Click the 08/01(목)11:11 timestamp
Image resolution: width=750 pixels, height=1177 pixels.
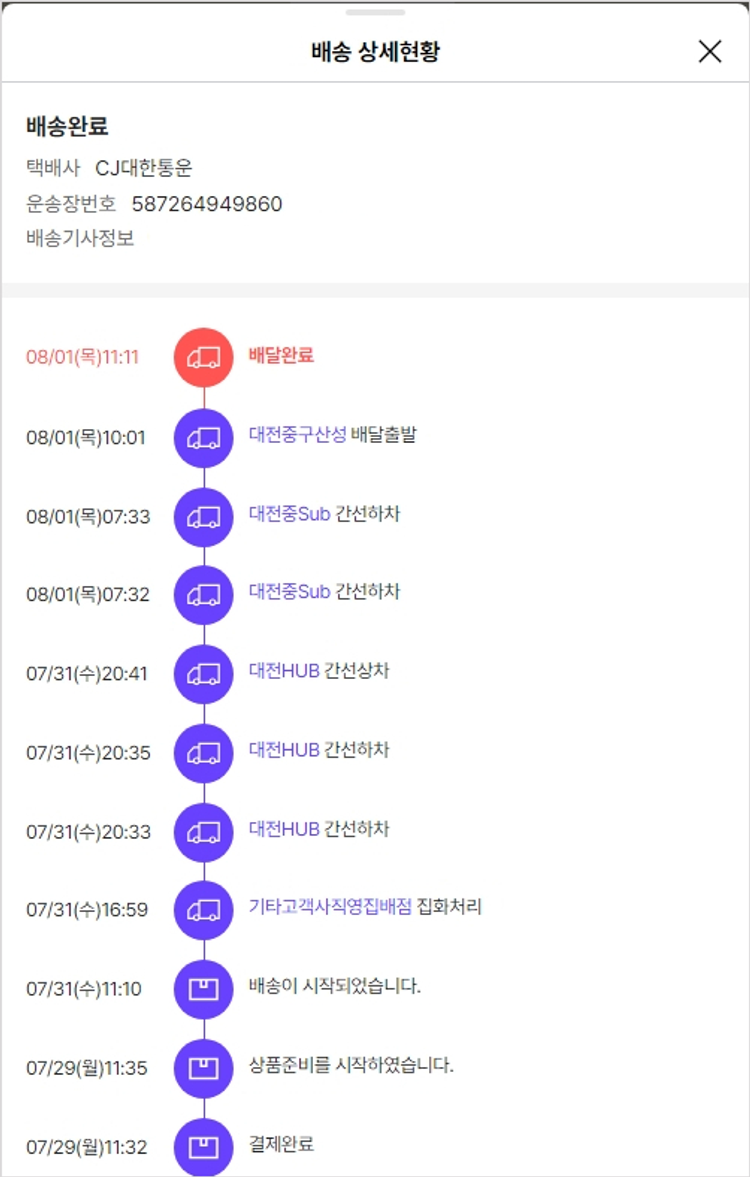(82, 358)
